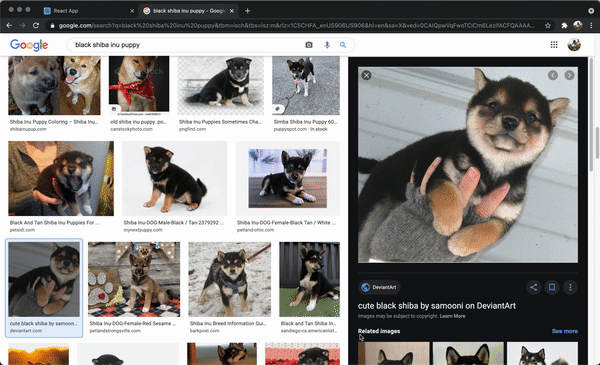The image size is (600, 365).
Task: Click the "Related images" heading
Action: pos(379,331)
